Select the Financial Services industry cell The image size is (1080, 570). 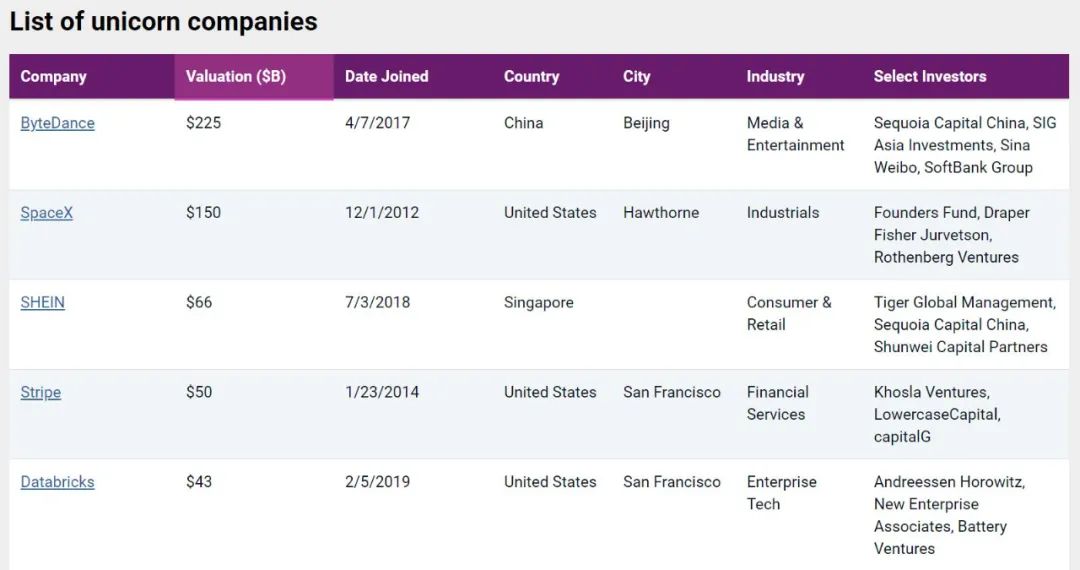pyautogui.click(x=778, y=403)
